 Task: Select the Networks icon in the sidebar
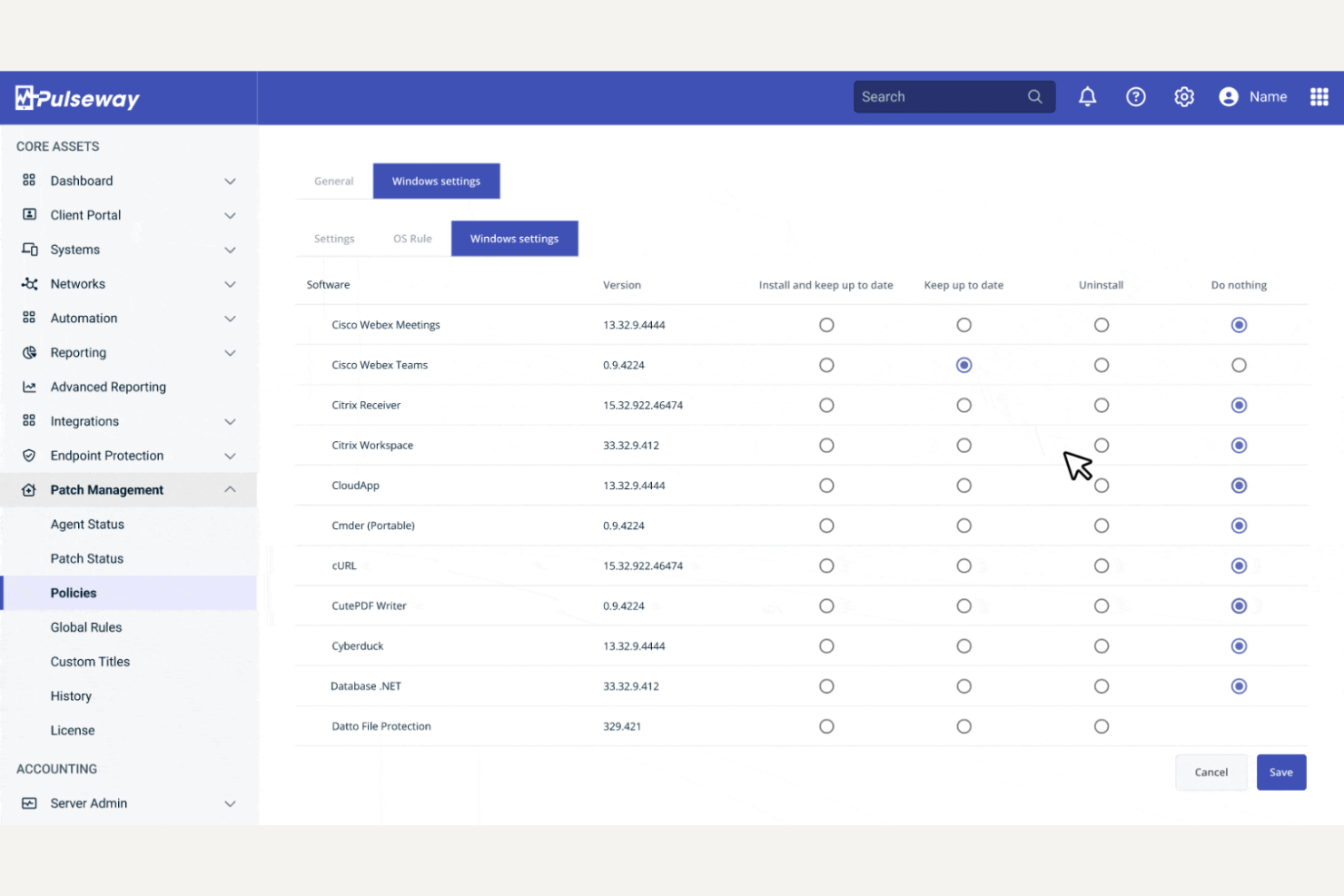[28, 283]
